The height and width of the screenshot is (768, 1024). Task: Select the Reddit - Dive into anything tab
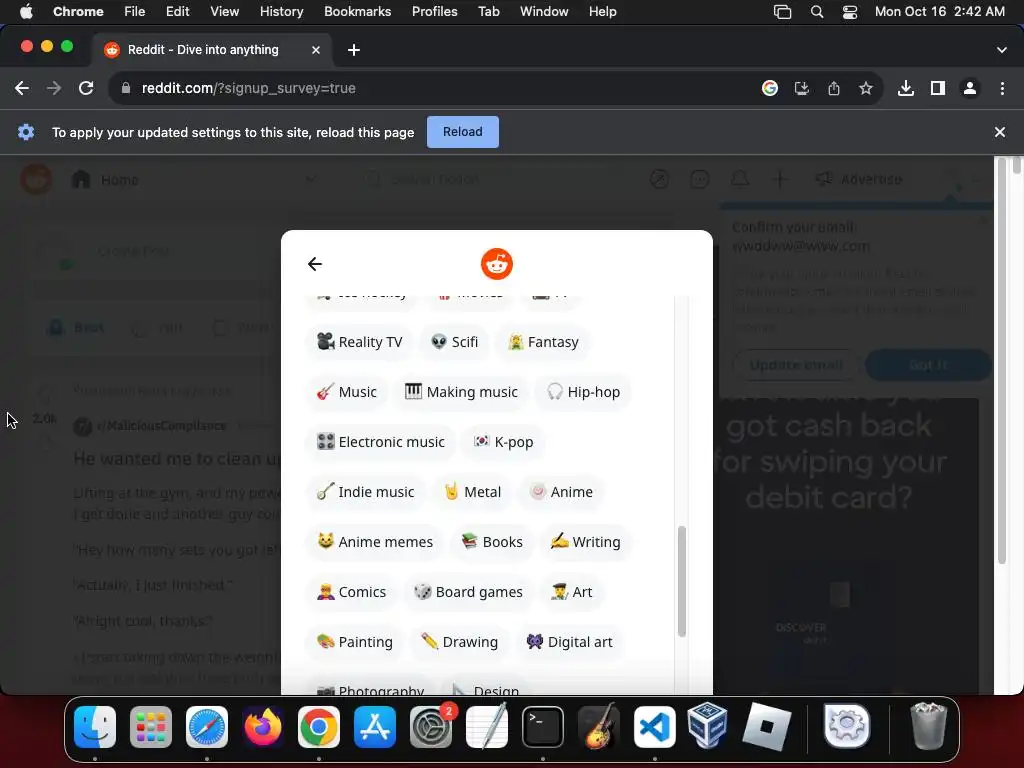tap(212, 50)
